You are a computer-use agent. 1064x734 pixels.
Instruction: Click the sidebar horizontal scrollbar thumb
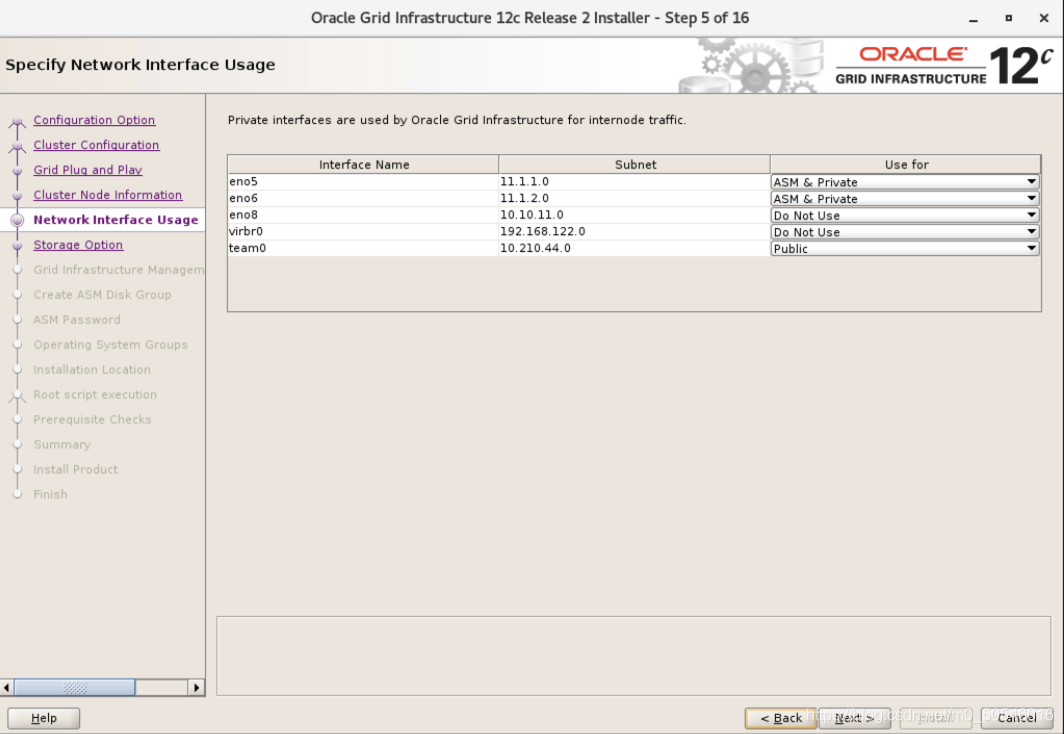click(x=75, y=687)
